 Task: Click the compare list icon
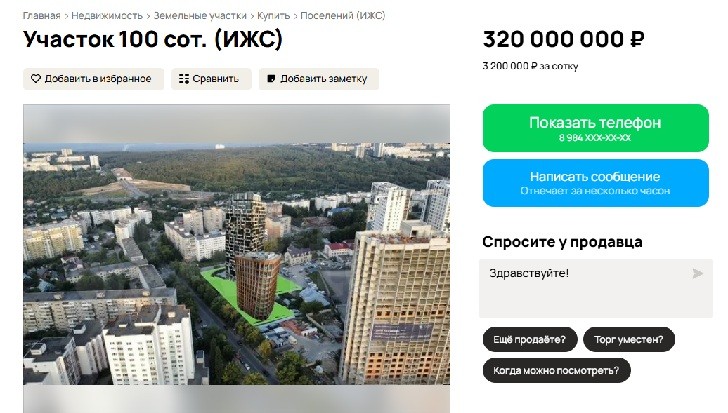point(184,79)
